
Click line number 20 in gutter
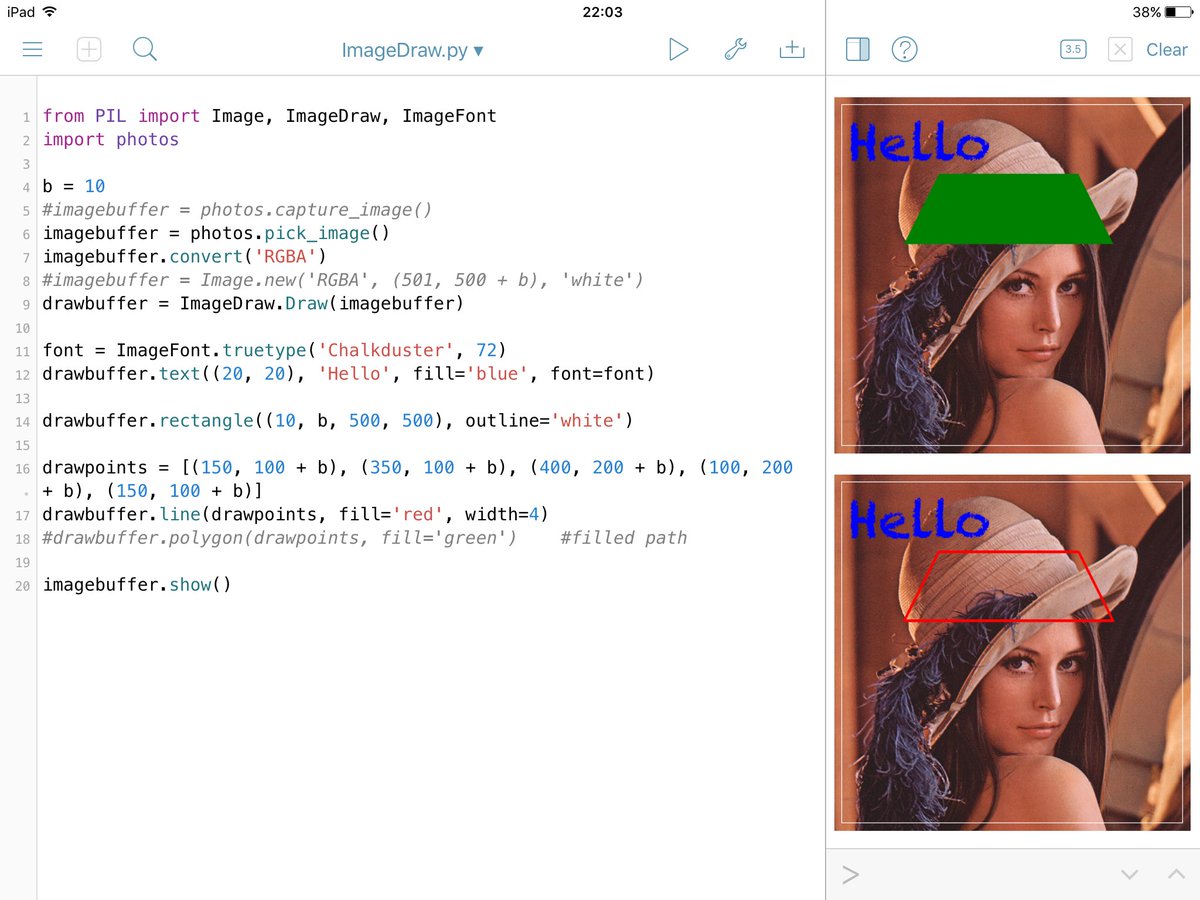[24, 586]
